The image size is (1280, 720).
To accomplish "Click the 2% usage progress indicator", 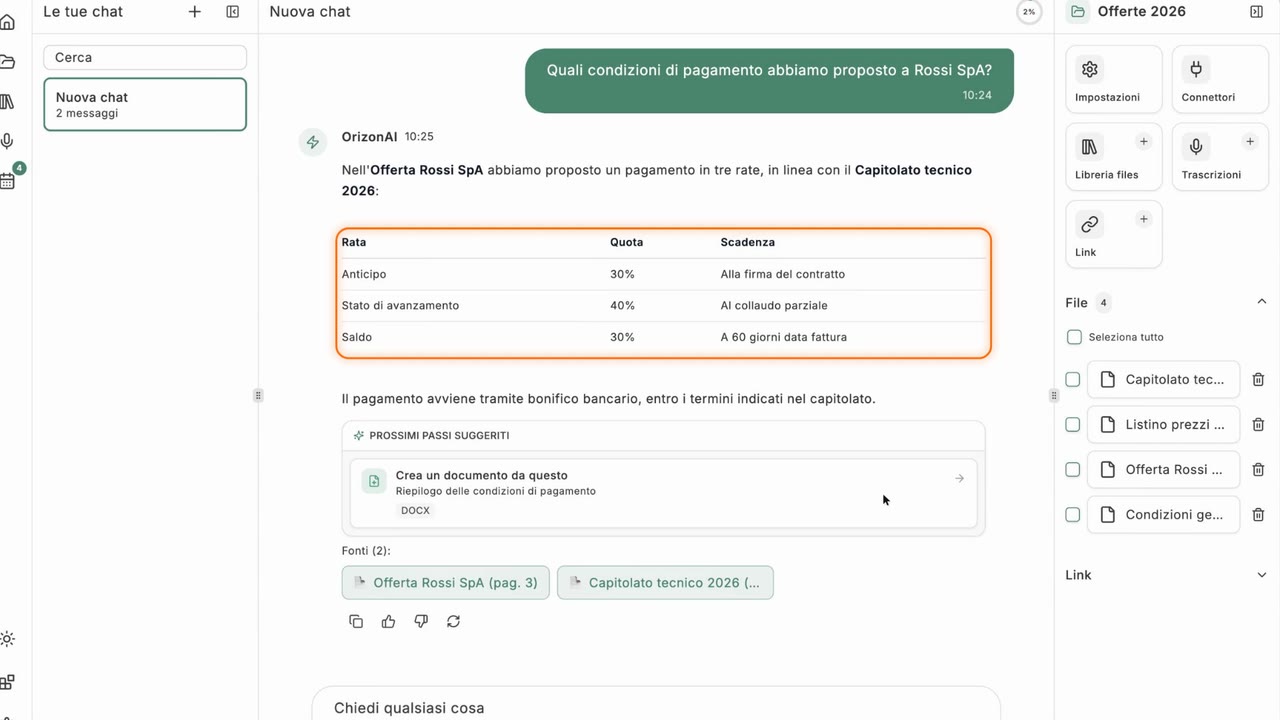I will [x=1028, y=12].
